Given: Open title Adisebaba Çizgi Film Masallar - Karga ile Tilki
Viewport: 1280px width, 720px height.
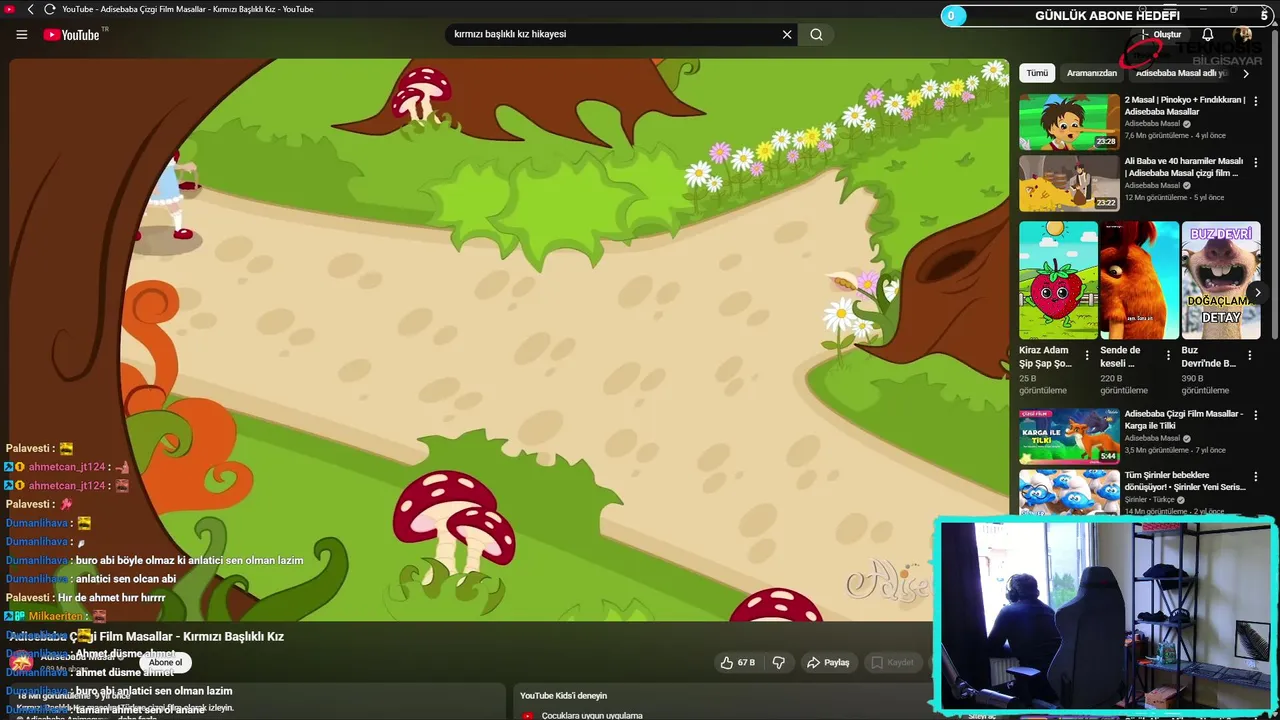Looking at the screenshot, I should 1184,420.
